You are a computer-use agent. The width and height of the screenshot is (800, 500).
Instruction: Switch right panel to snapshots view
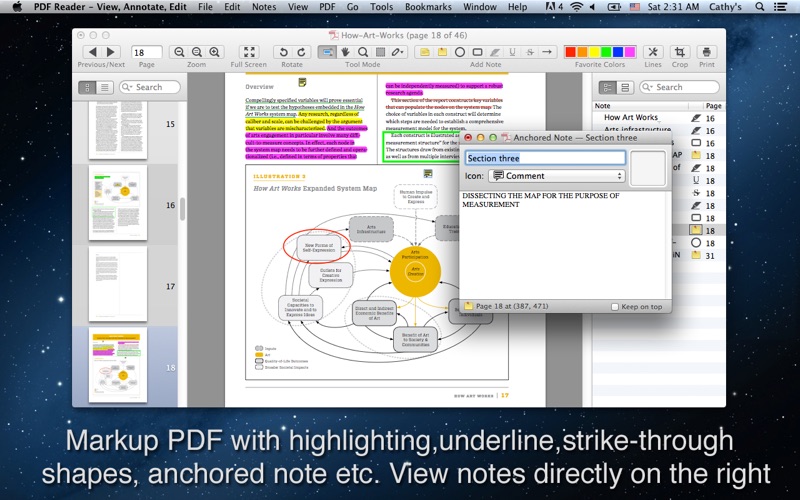coord(625,87)
